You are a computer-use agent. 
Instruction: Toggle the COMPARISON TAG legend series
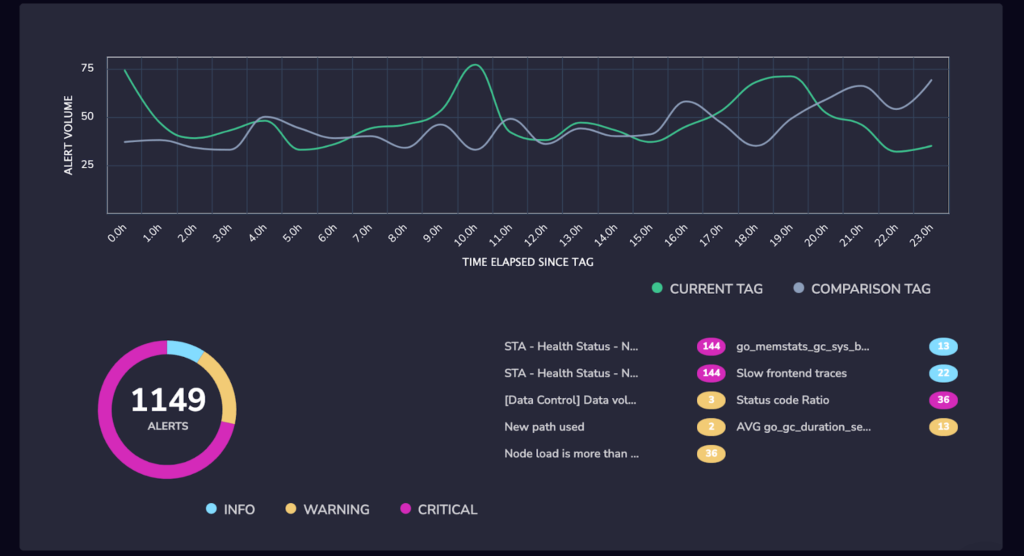[x=862, y=289]
